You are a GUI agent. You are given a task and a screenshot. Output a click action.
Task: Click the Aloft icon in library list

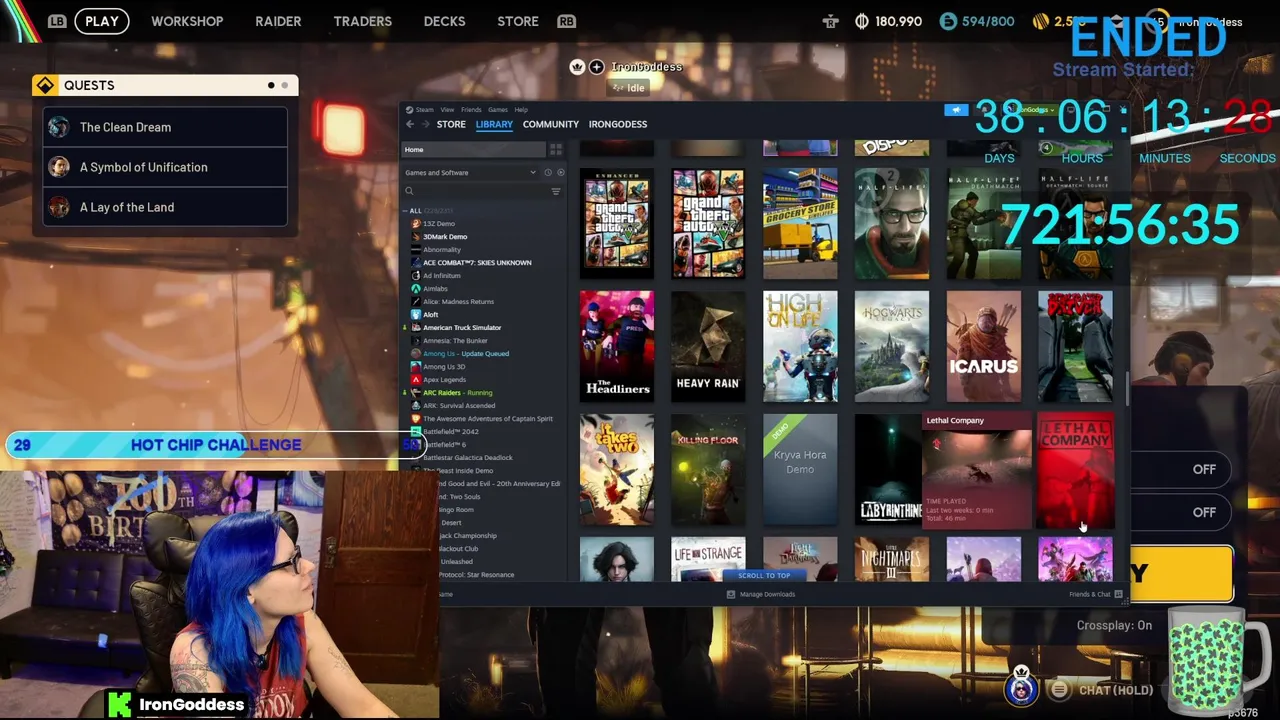click(416, 314)
